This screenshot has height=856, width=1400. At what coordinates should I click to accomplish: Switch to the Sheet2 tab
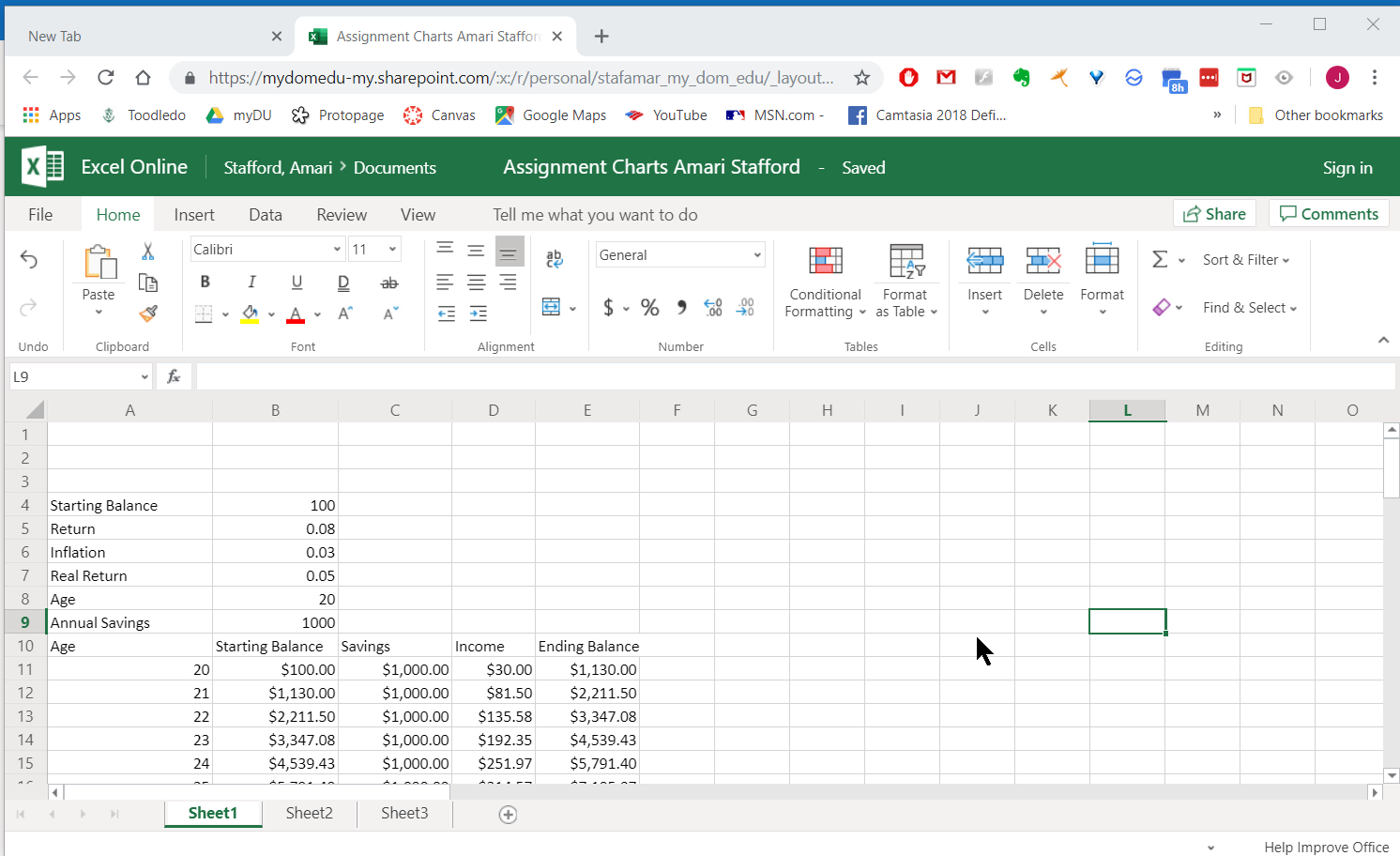tap(309, 813)
